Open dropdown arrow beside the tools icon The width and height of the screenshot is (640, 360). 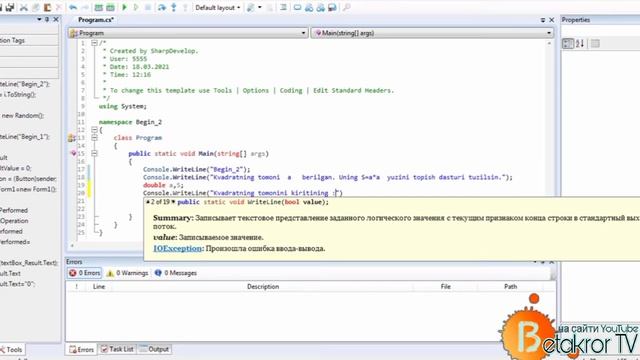click(x=260, y=7)
